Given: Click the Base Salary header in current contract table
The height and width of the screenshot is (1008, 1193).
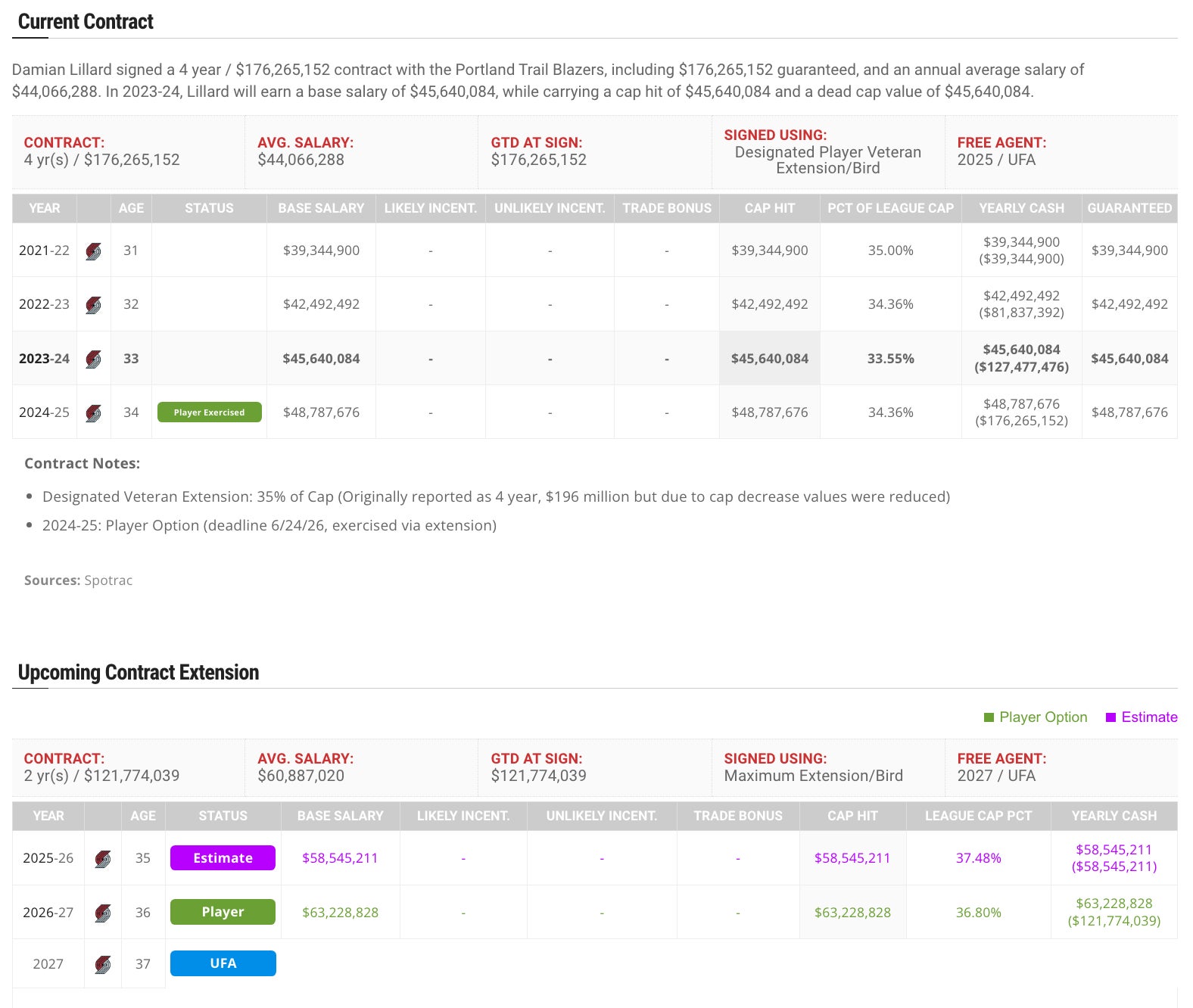Looking at the screenshot, I should [x=321, y=208].
